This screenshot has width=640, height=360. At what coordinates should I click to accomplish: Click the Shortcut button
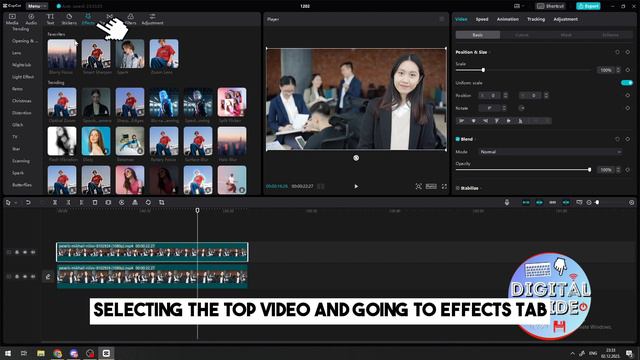(550, 6)
